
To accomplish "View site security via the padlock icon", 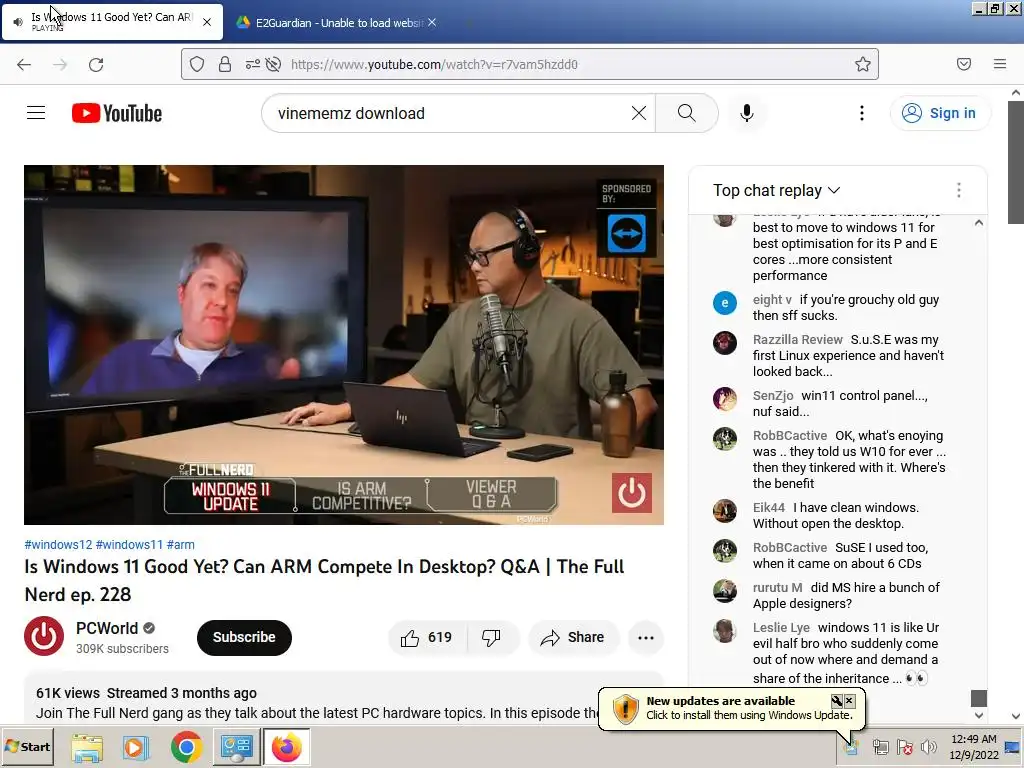I will pyautogui.click(x=225, y=64).
